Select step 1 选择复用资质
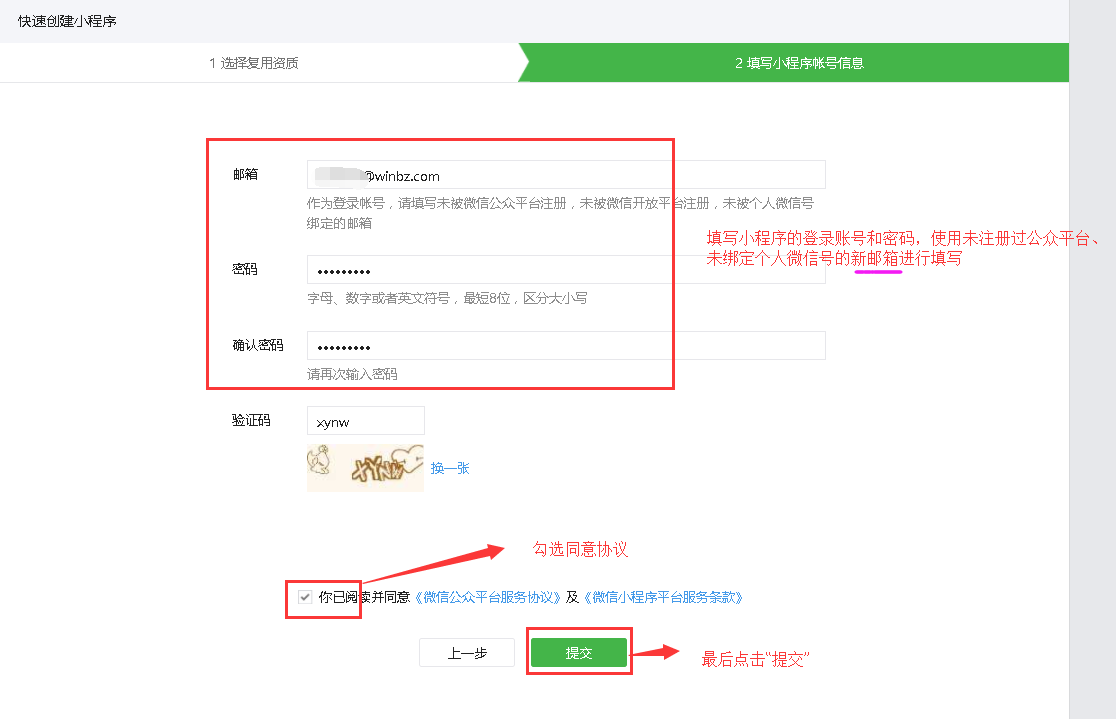 point(254,63)
